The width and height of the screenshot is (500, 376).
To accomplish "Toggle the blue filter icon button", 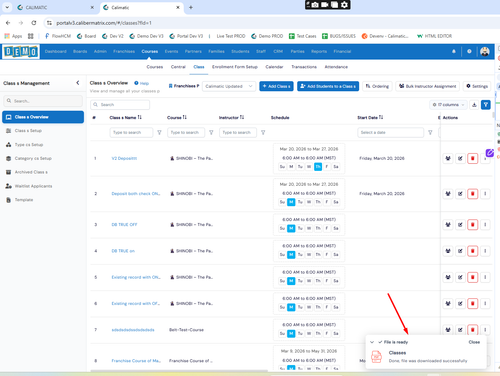I will click(486, 105).
